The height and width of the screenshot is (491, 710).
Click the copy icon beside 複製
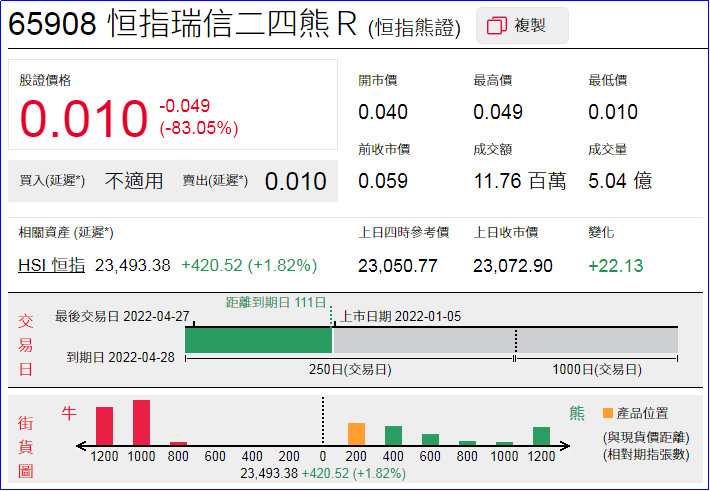click(x=496, y=26)
